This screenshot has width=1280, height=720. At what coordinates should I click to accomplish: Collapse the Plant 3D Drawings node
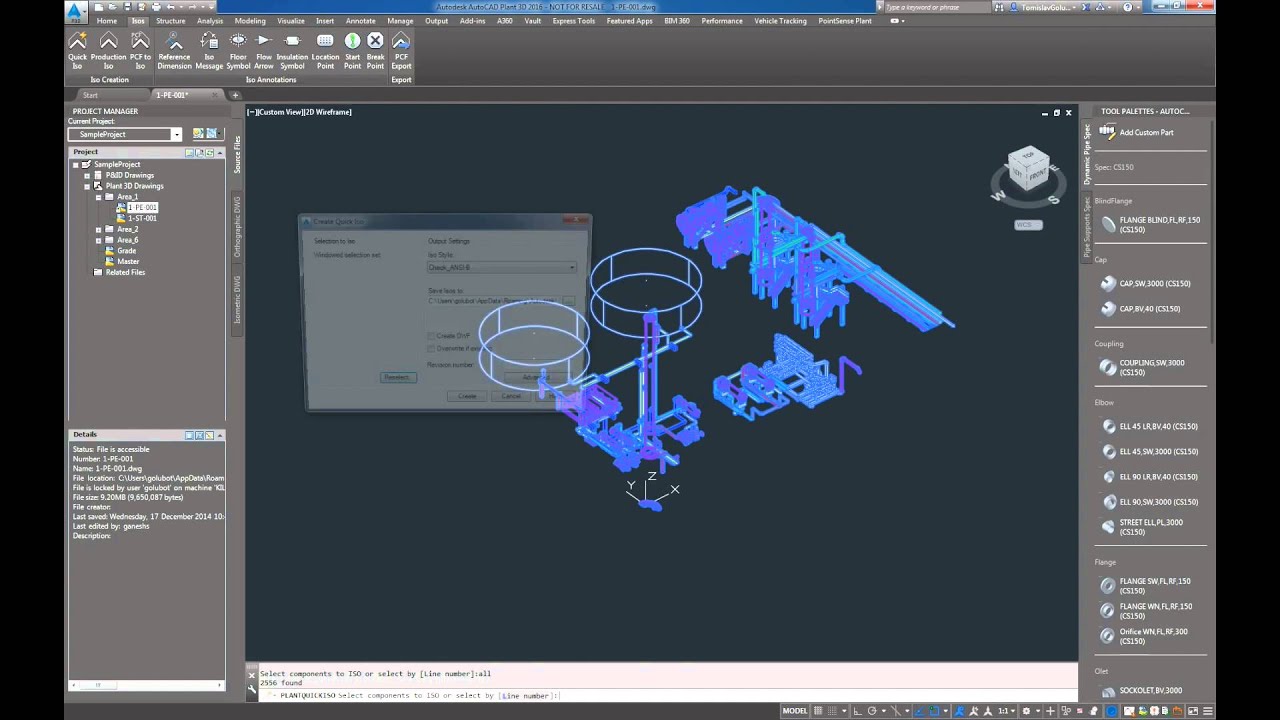pyautogui.click(x=87, y=186)
